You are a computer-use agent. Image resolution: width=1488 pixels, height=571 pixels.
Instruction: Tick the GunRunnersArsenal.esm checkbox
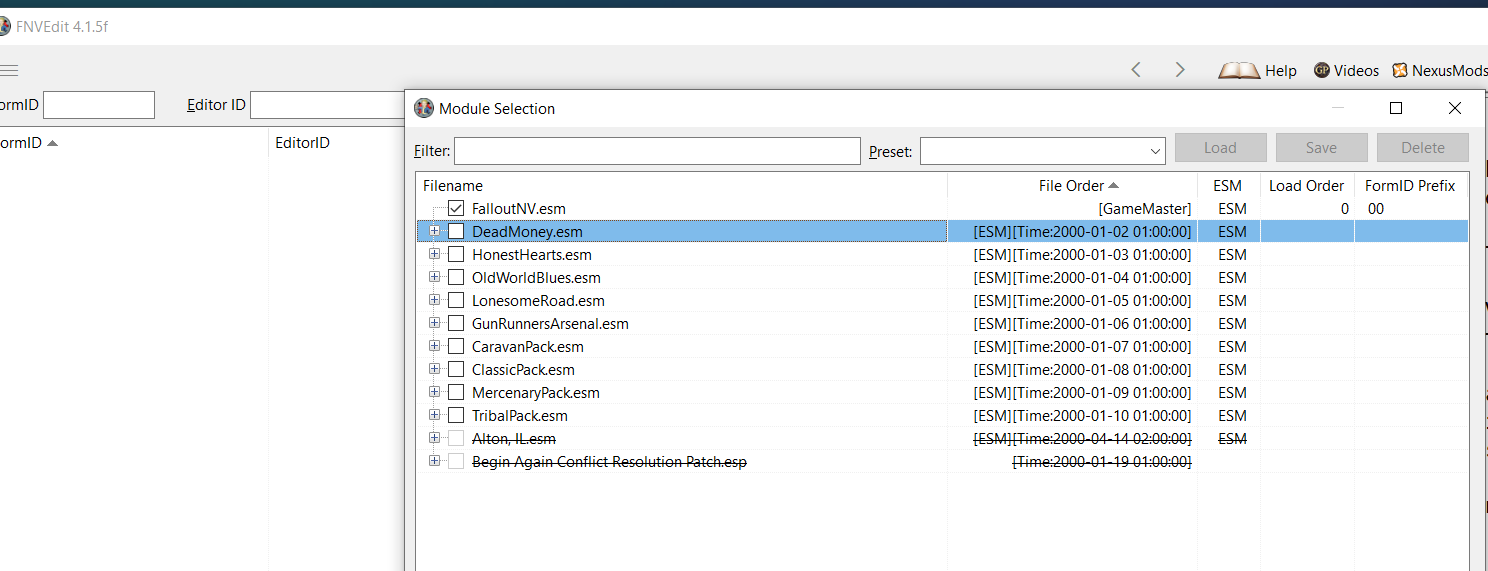(456, 323)
